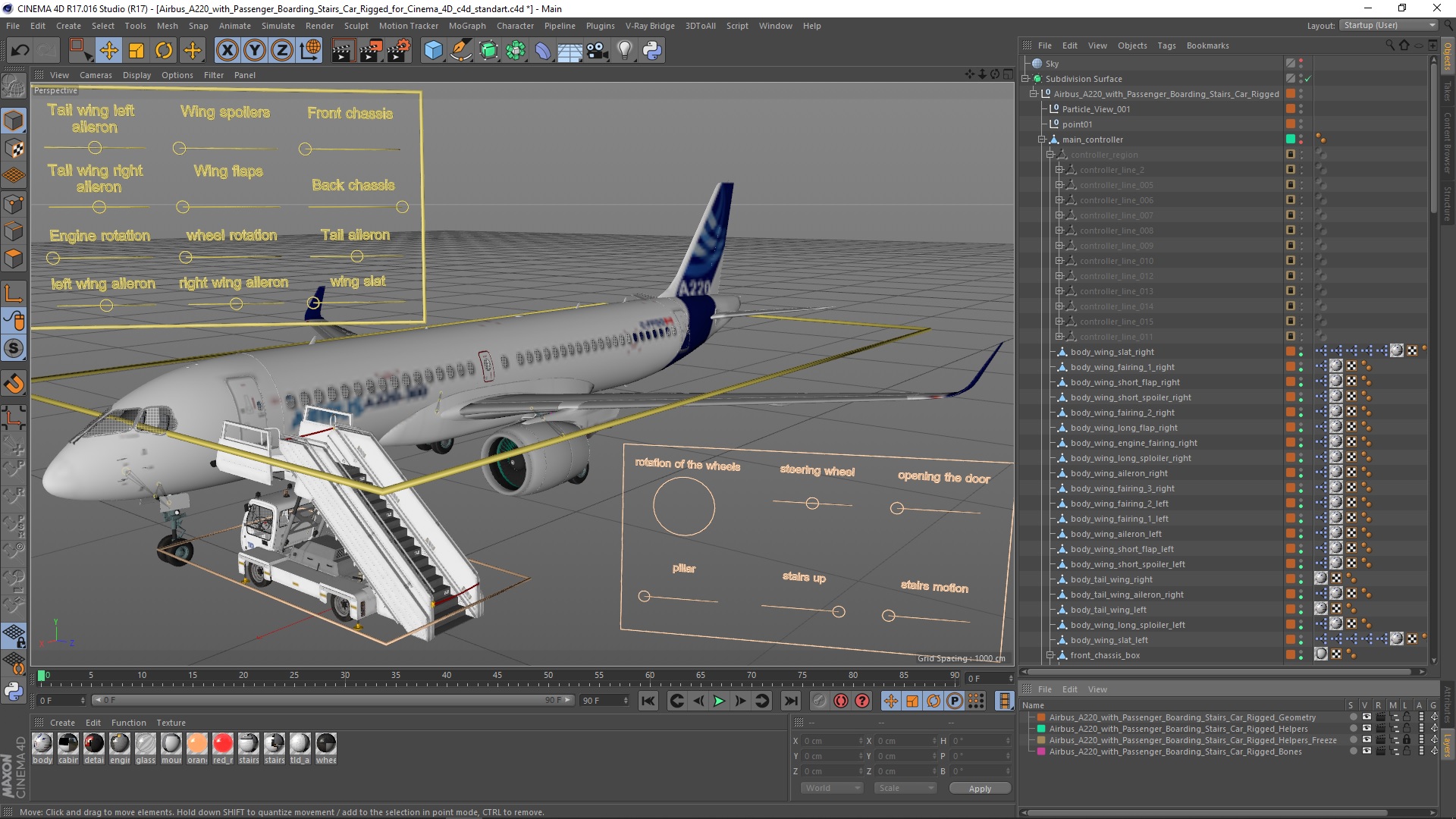Click the X position input field
The width and height of the screenshot is (1456, 819).
click(830, 741)
